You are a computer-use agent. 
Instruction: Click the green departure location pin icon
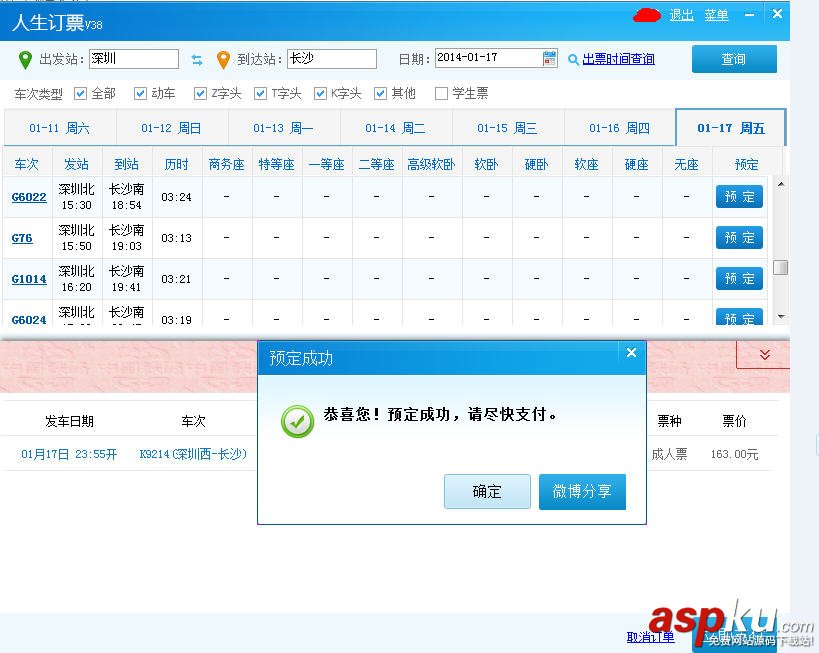coord(25,60)
